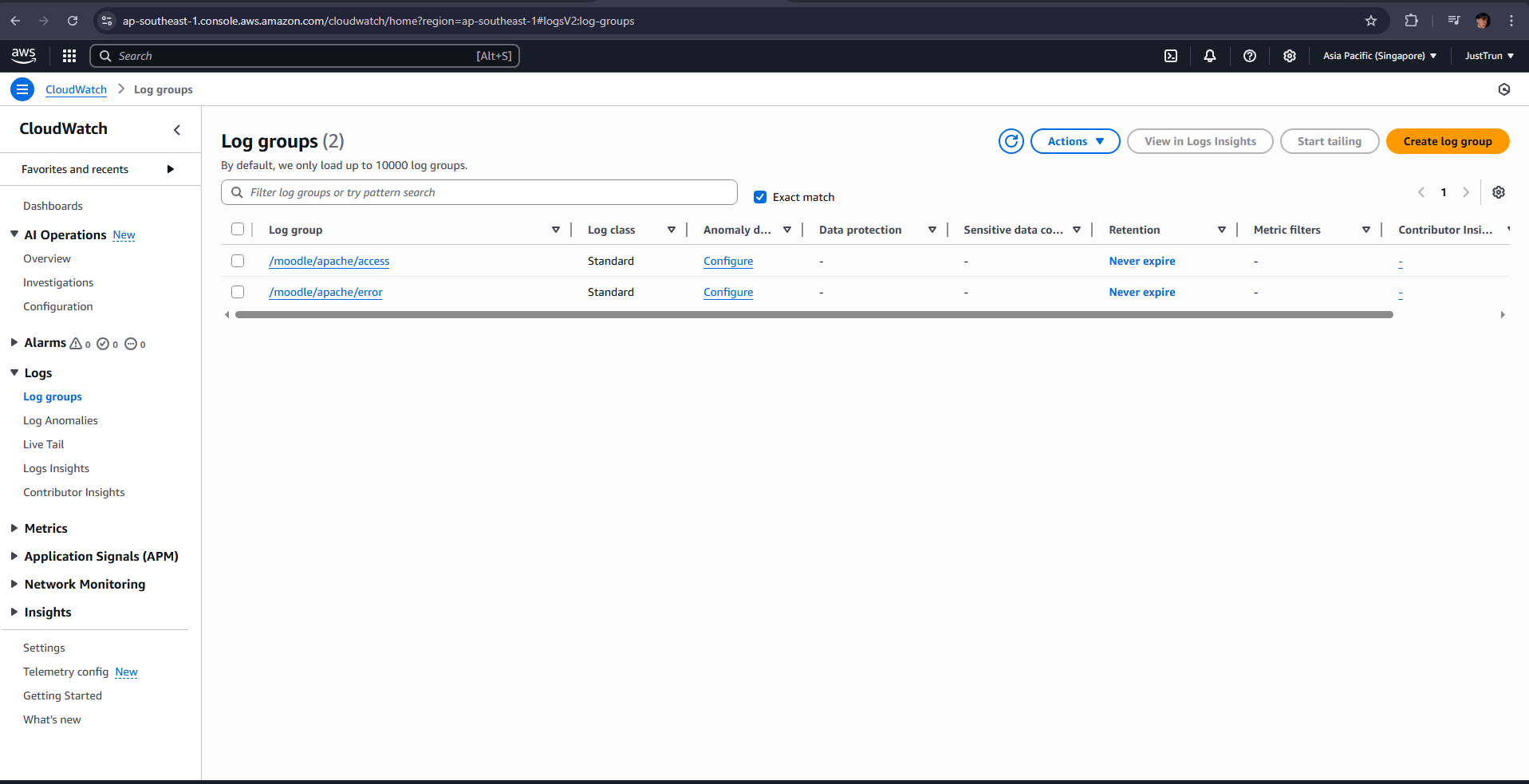1529x784 pixels.
Task: Open AWS console settings gear
Action: pos(1290,56)
